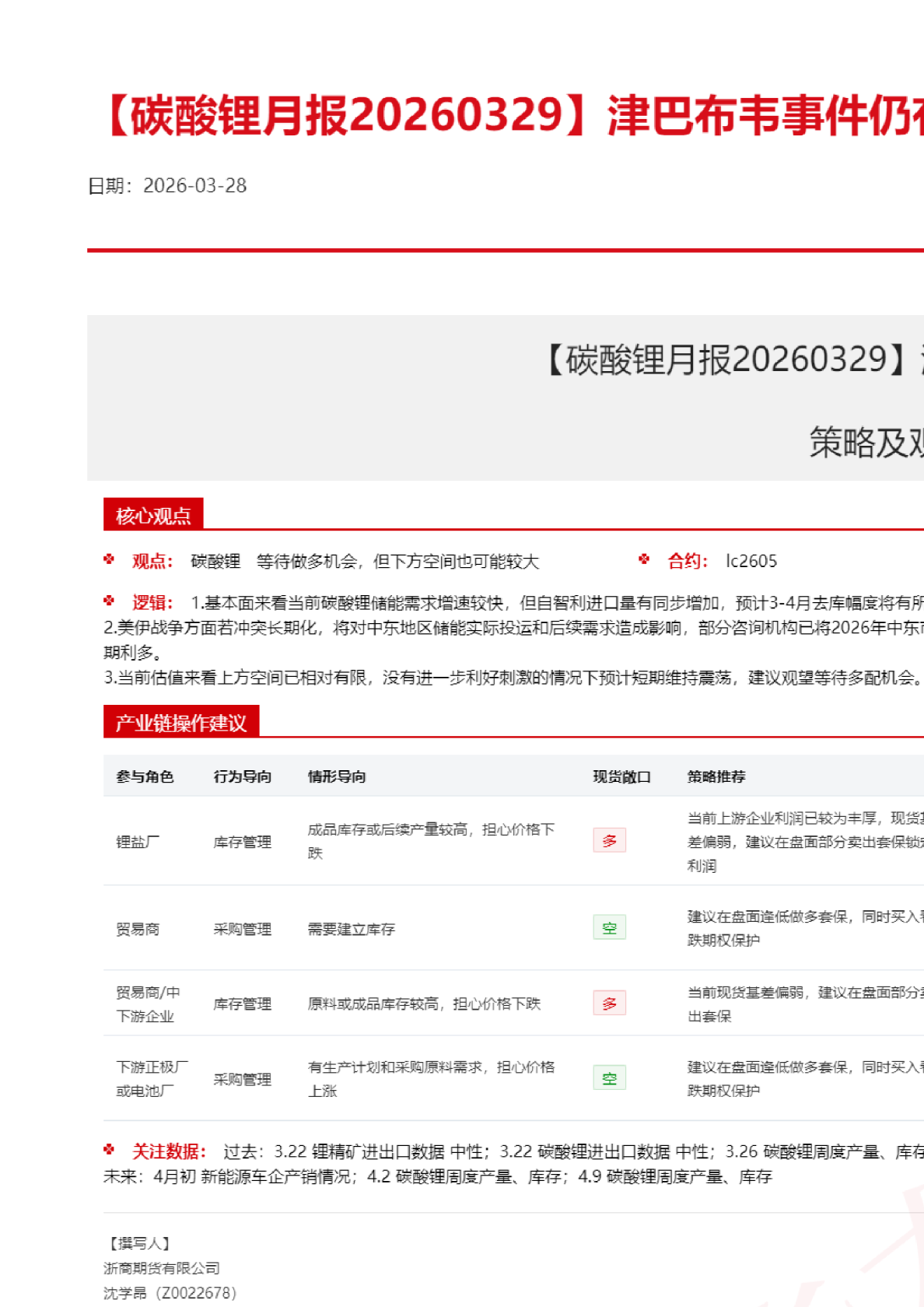The width and height of the screenshot is (924, 1307).
Task: Click the 空 badge in 下游正极厂 row
Action: pyautogui.click(x=609, y=1078)
